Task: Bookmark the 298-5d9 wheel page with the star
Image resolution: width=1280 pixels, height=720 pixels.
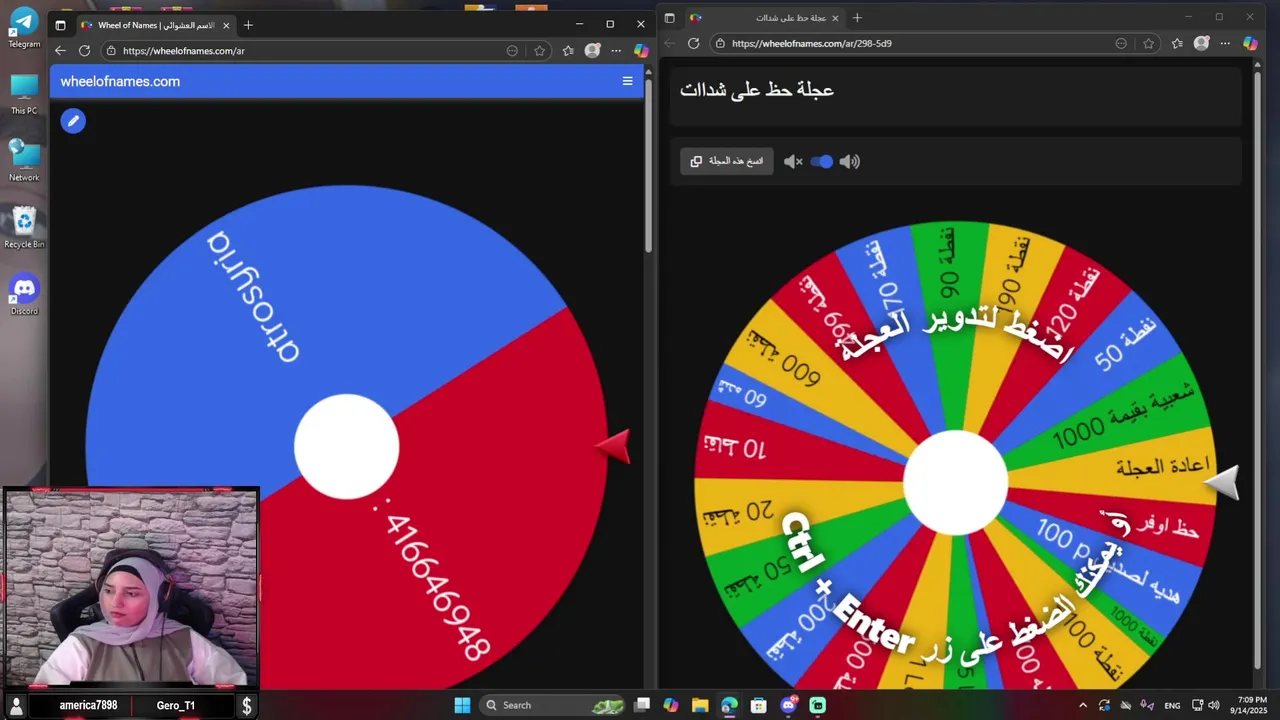Action: [x=1148, y=44]
